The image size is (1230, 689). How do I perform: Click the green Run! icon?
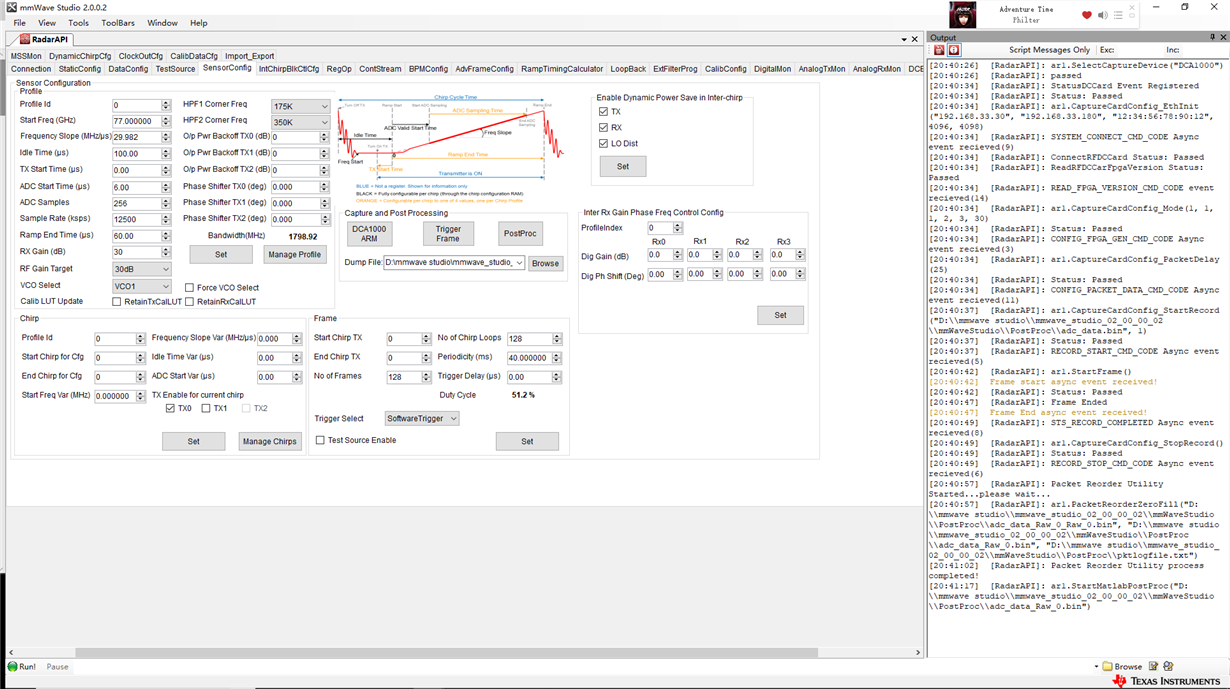click(x=13, y=666)
